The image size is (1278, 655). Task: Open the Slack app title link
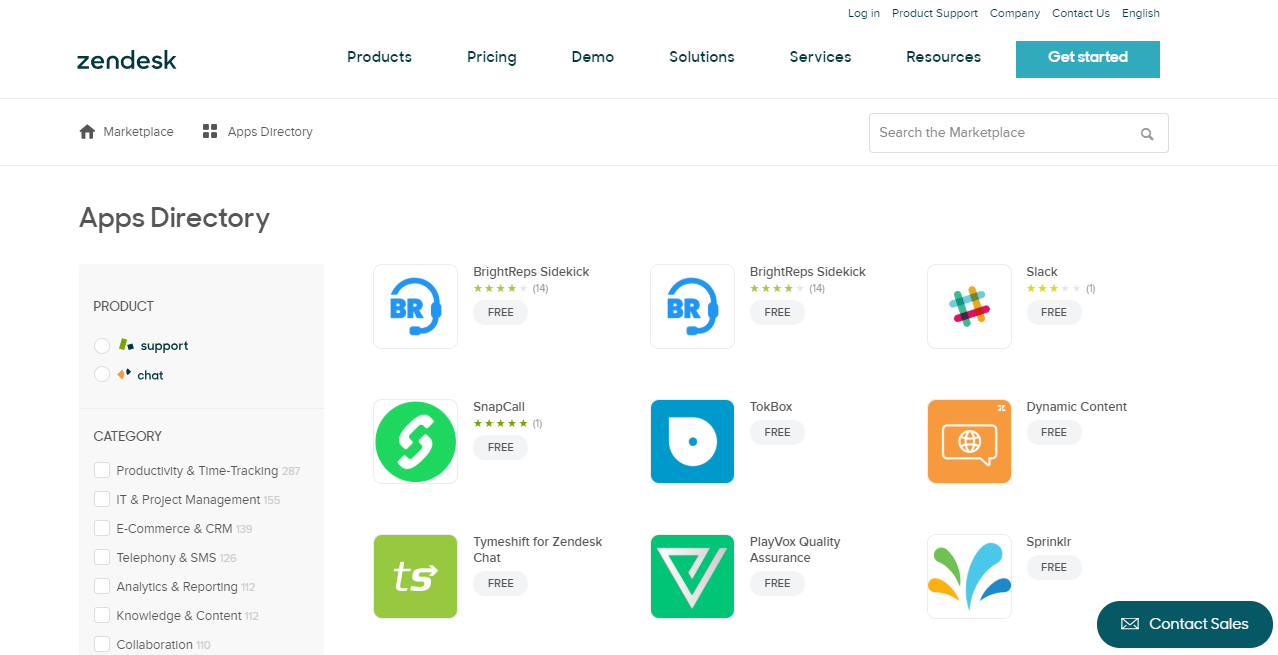1042,272
